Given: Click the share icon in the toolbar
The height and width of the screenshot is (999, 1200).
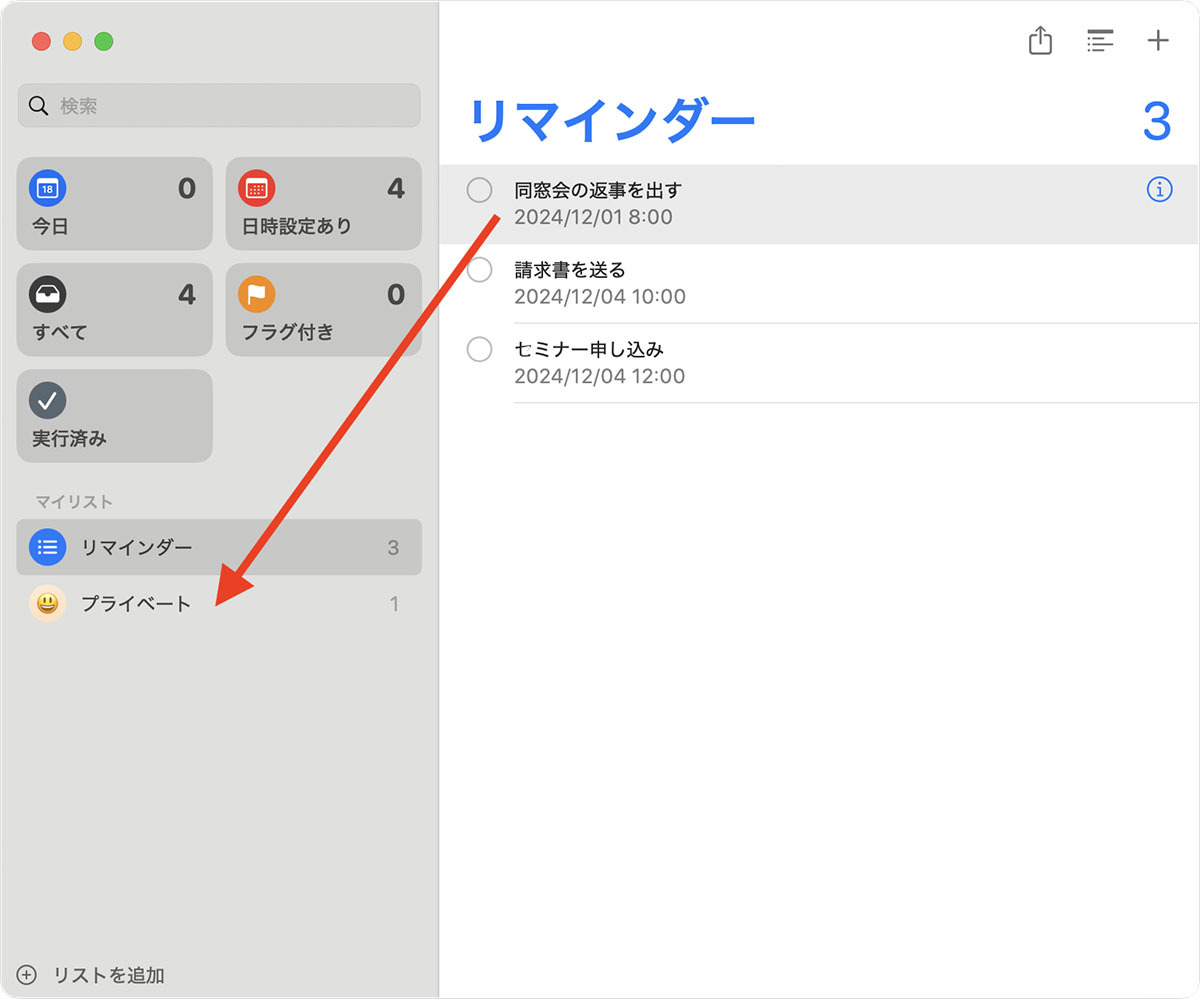Looking at the screenshot, I should tap(1040, 40).
